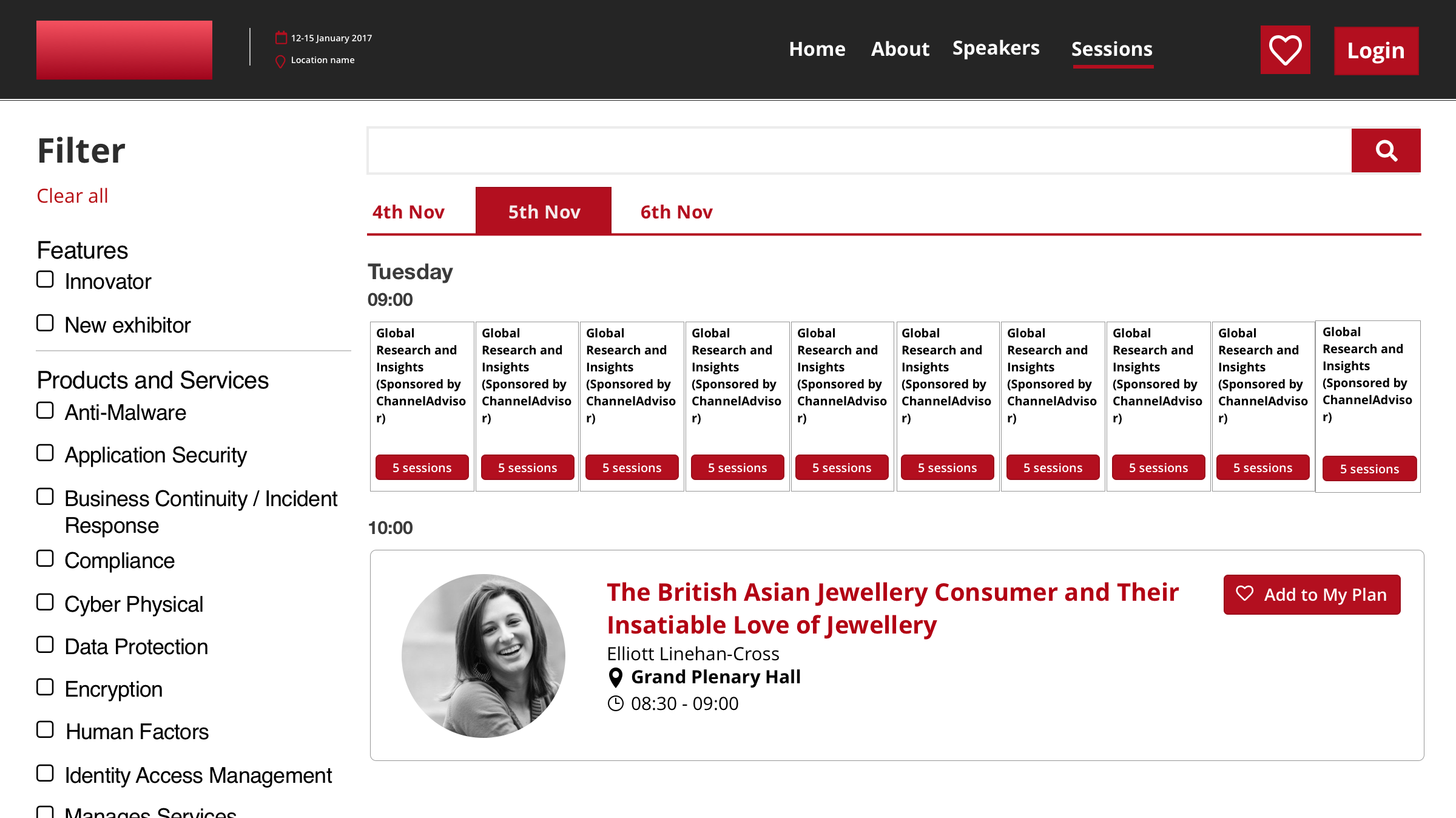
Task: Switch to the 4th Nov tab
Action: [408, 212]
